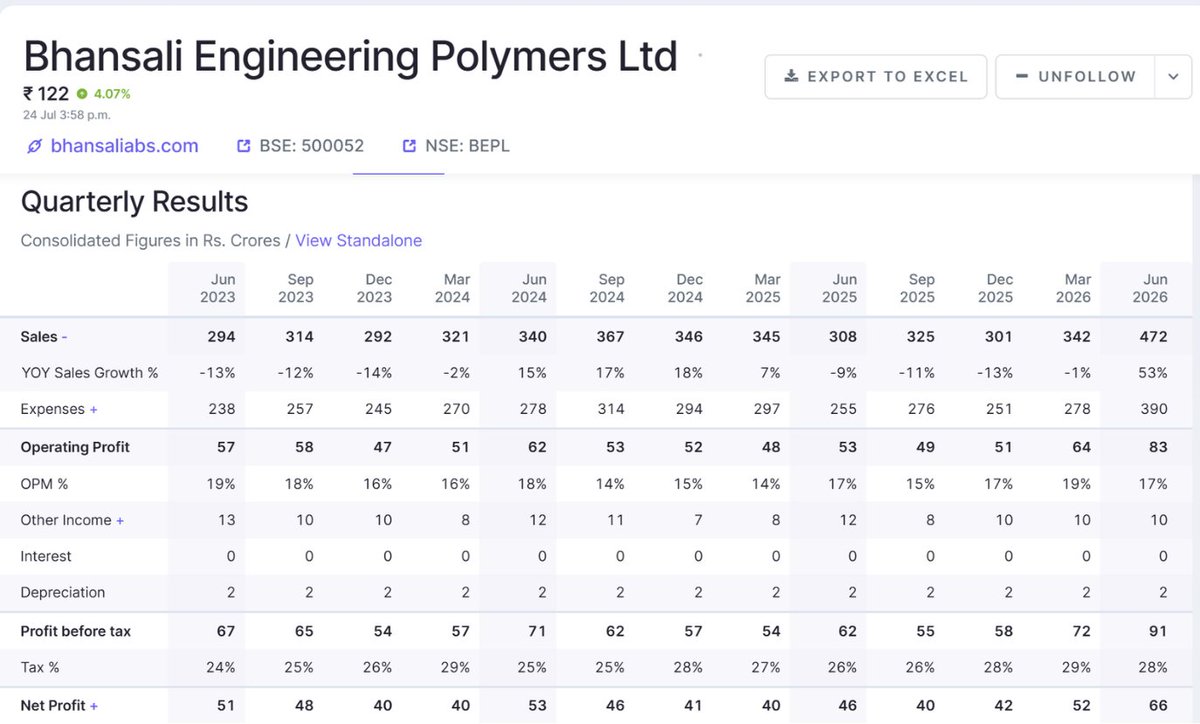This screenshot has width=1200, height=724.
Task: Click the Depreciation row label
Action: (63, 592)
